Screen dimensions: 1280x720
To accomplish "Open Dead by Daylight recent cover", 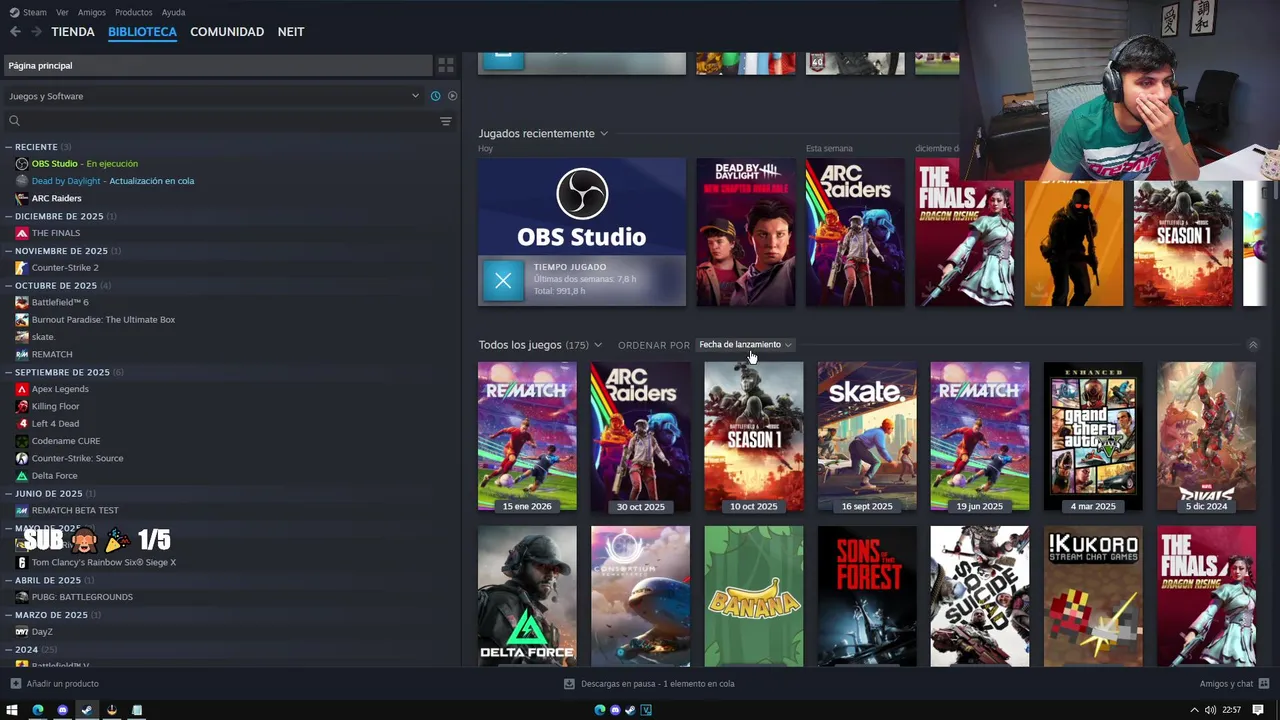I will click(746, 232).
